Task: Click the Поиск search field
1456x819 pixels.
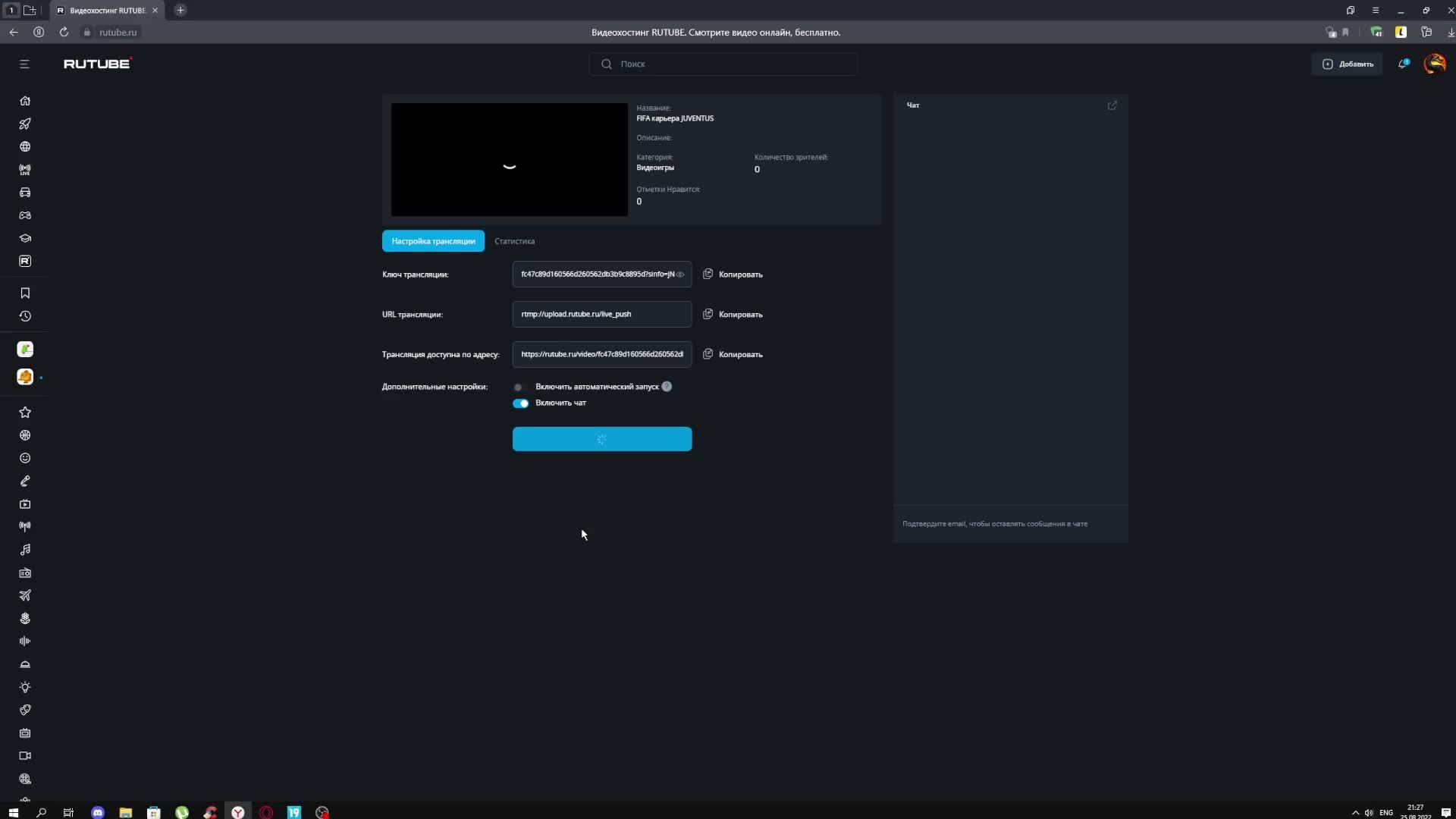Action: click(x=723, y=64)
